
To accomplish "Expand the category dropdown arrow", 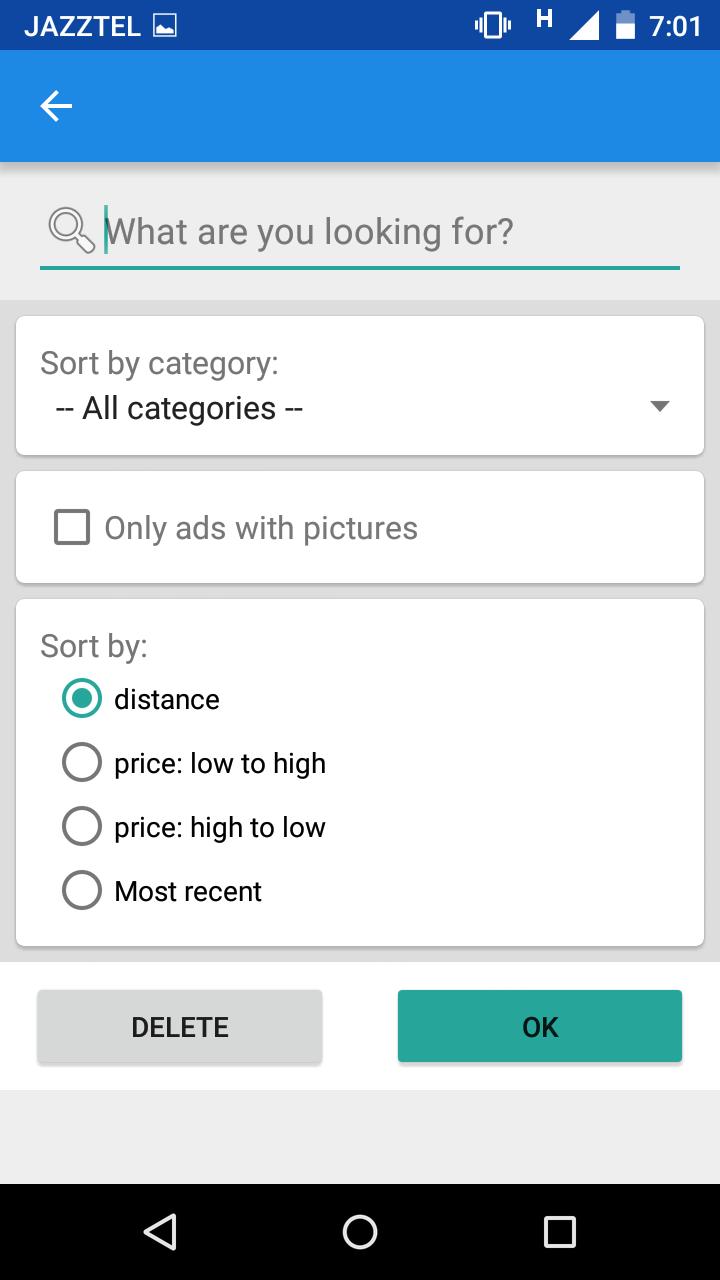I will [x=659, y=406].
